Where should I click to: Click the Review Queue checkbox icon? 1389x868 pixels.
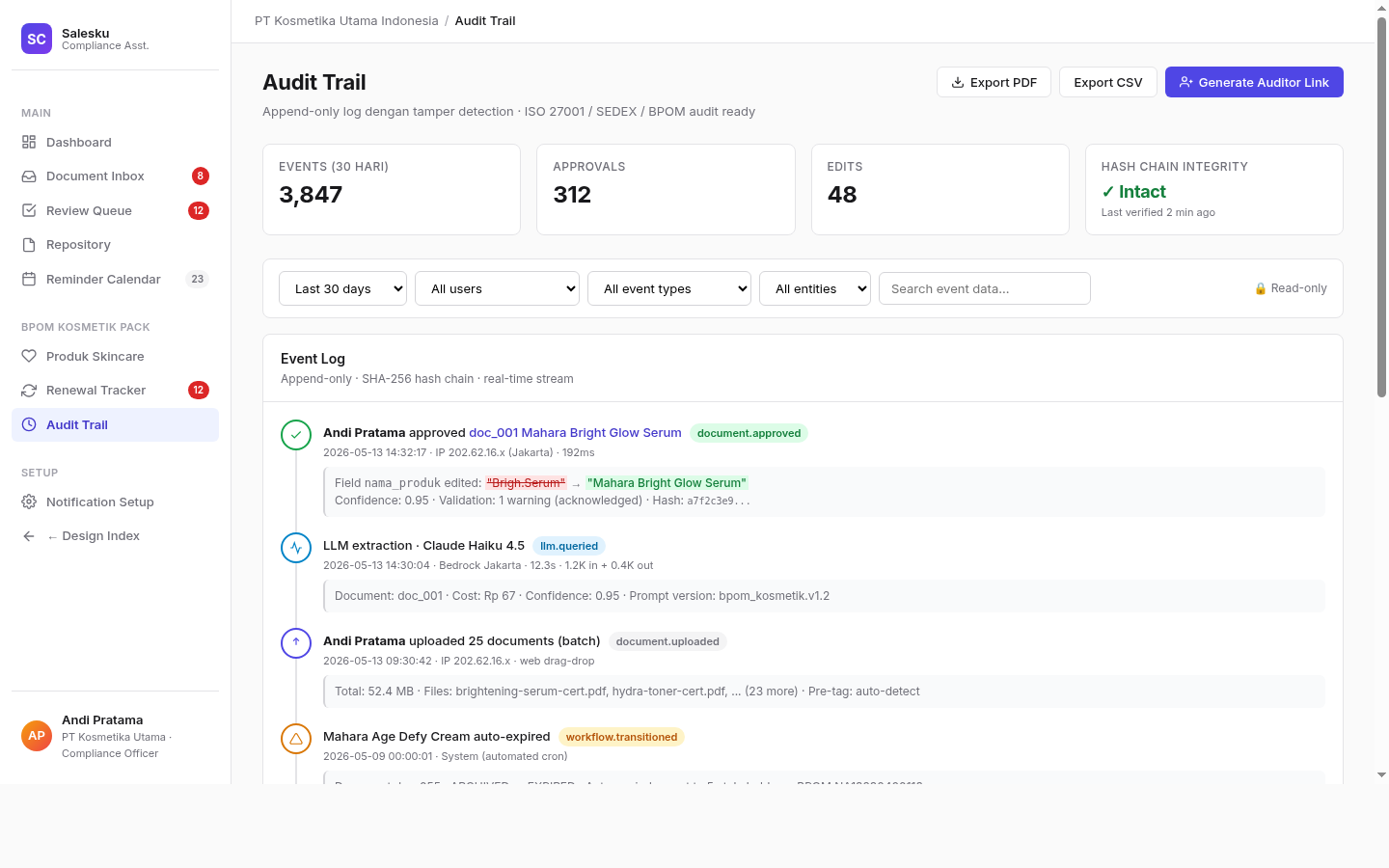[x=29, y=210]
